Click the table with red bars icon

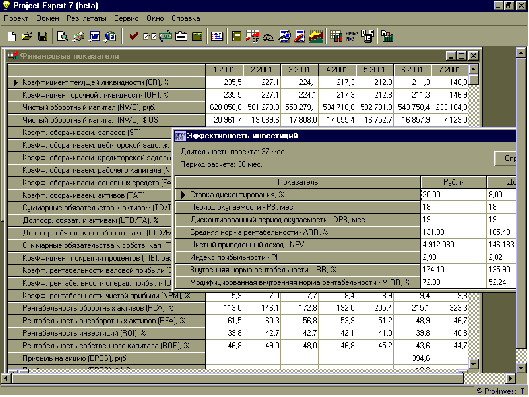tap(336, 36)
